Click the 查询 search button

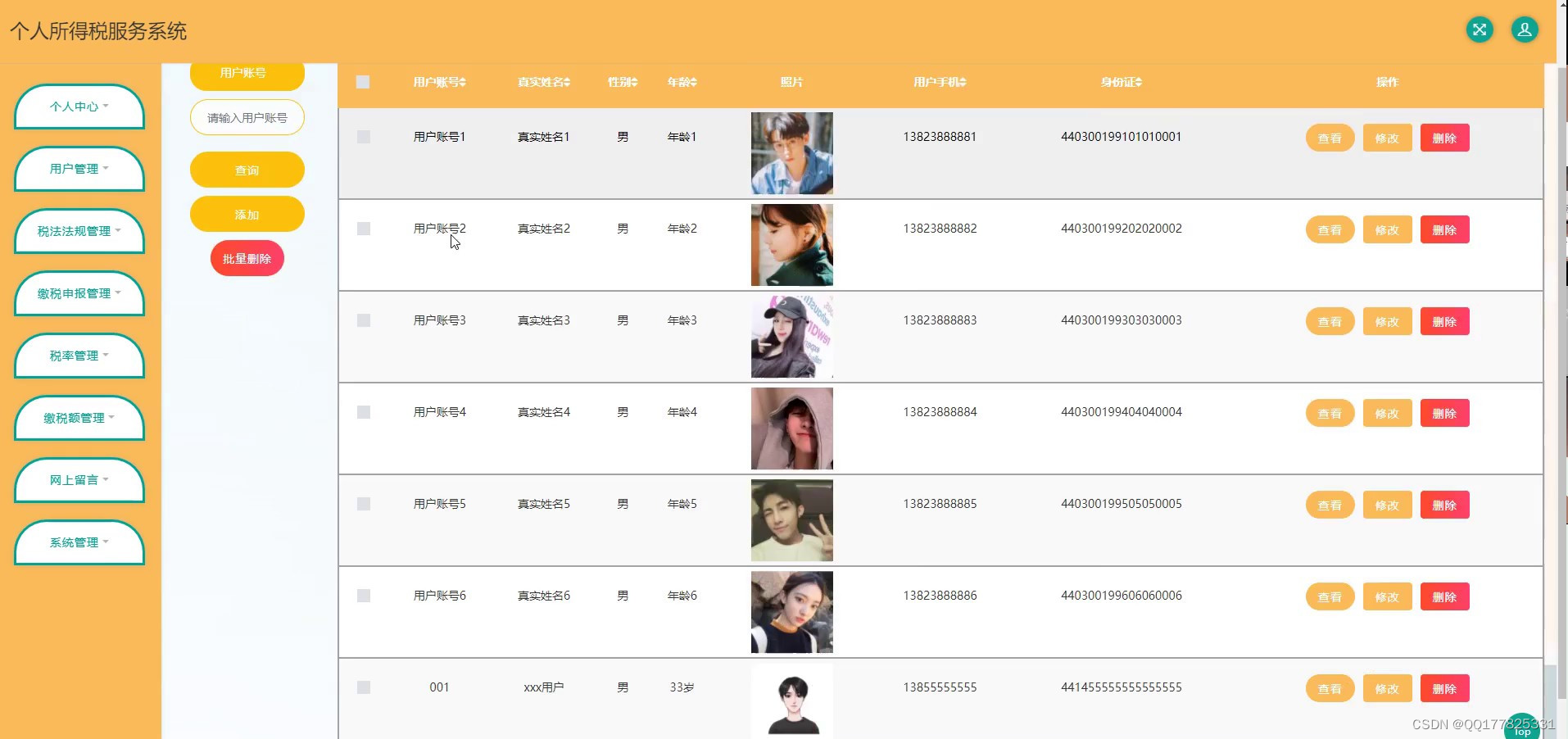(247, 170)
